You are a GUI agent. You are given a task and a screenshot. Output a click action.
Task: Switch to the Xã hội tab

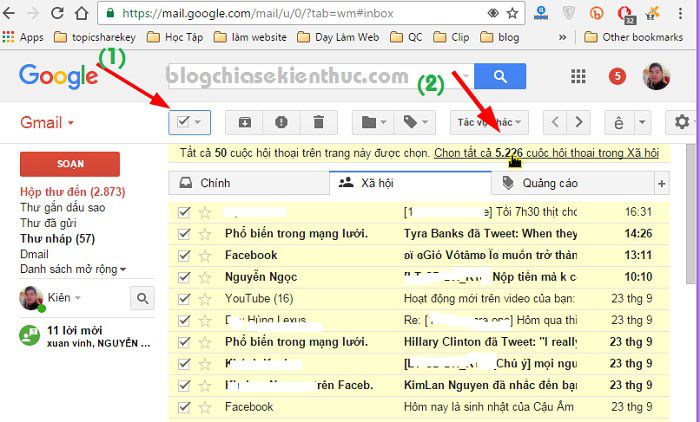pos(410,183)
